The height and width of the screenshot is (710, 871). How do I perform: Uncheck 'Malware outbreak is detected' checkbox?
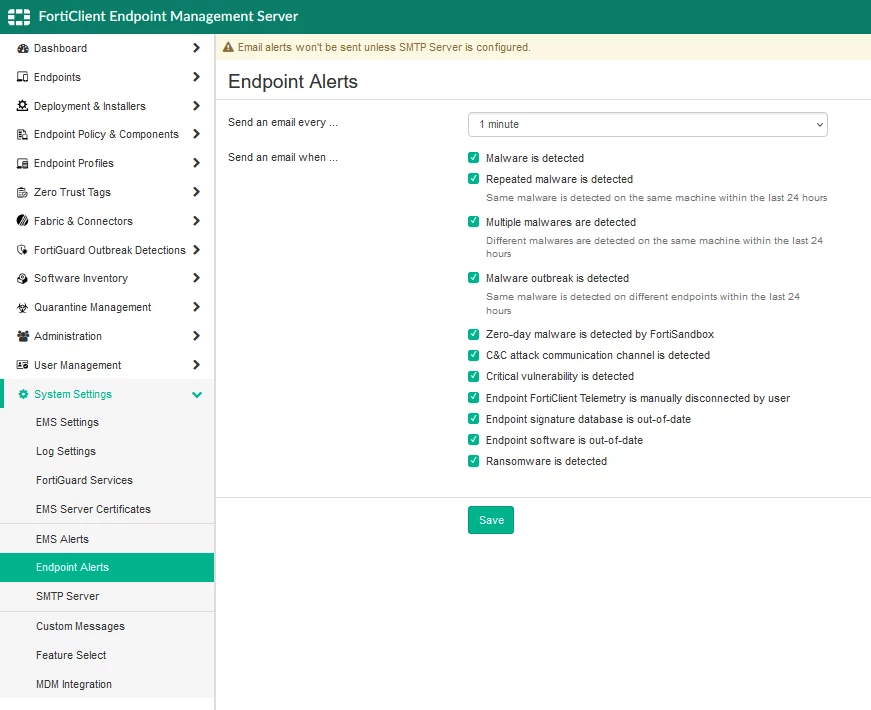pyautogui.click(x=473, y=278)
